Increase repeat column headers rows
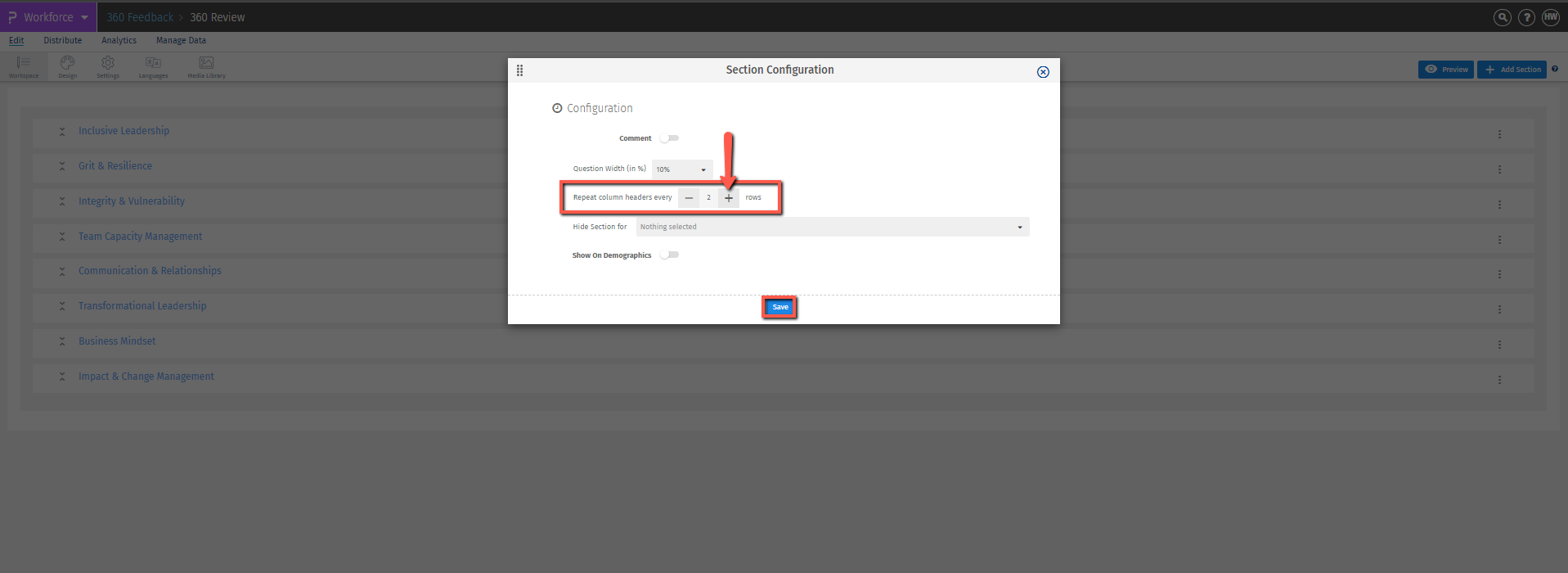 click(729, 197)
